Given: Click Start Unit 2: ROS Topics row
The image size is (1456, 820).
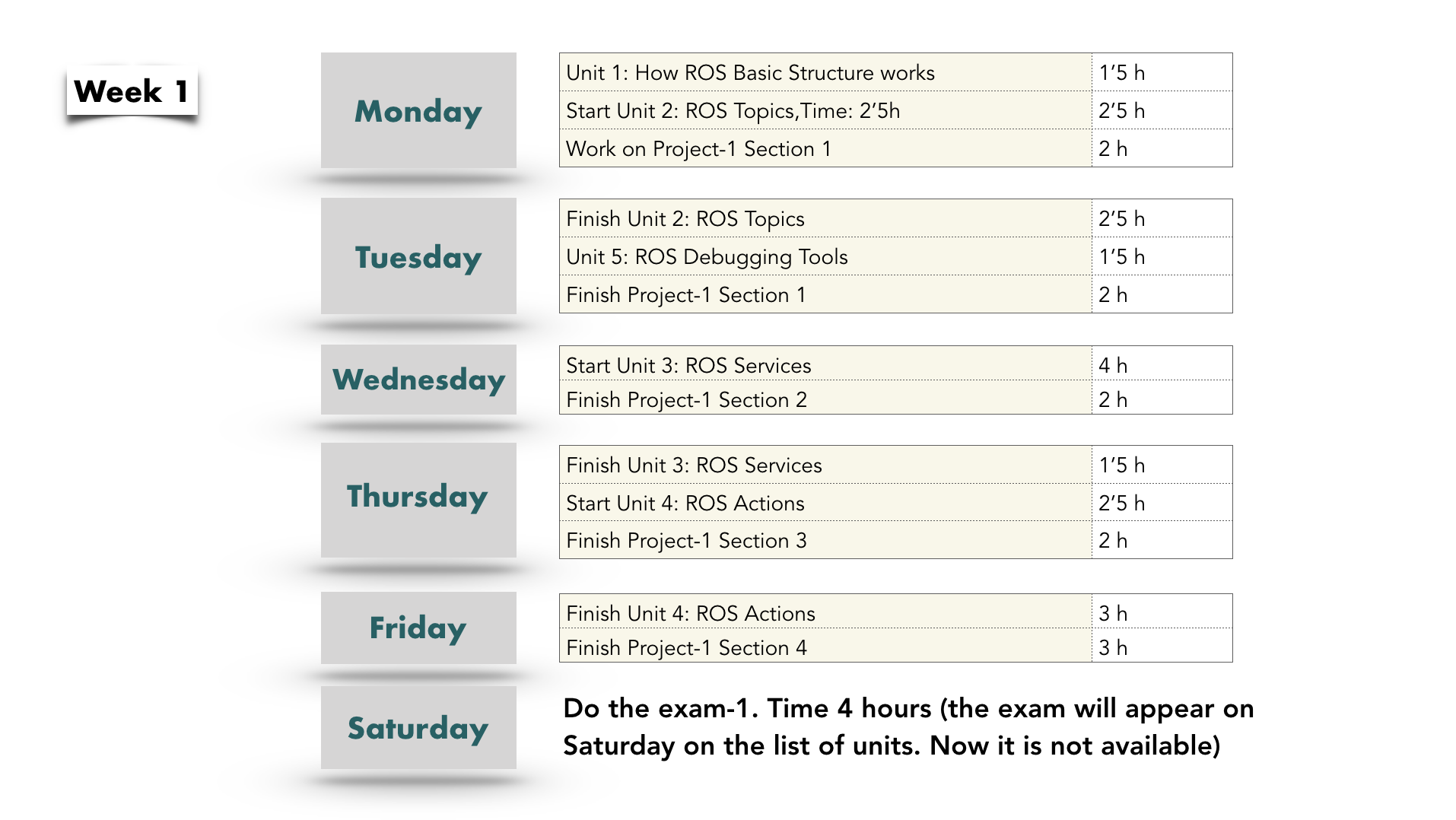Looking at the screenshot, I should 895,110.
